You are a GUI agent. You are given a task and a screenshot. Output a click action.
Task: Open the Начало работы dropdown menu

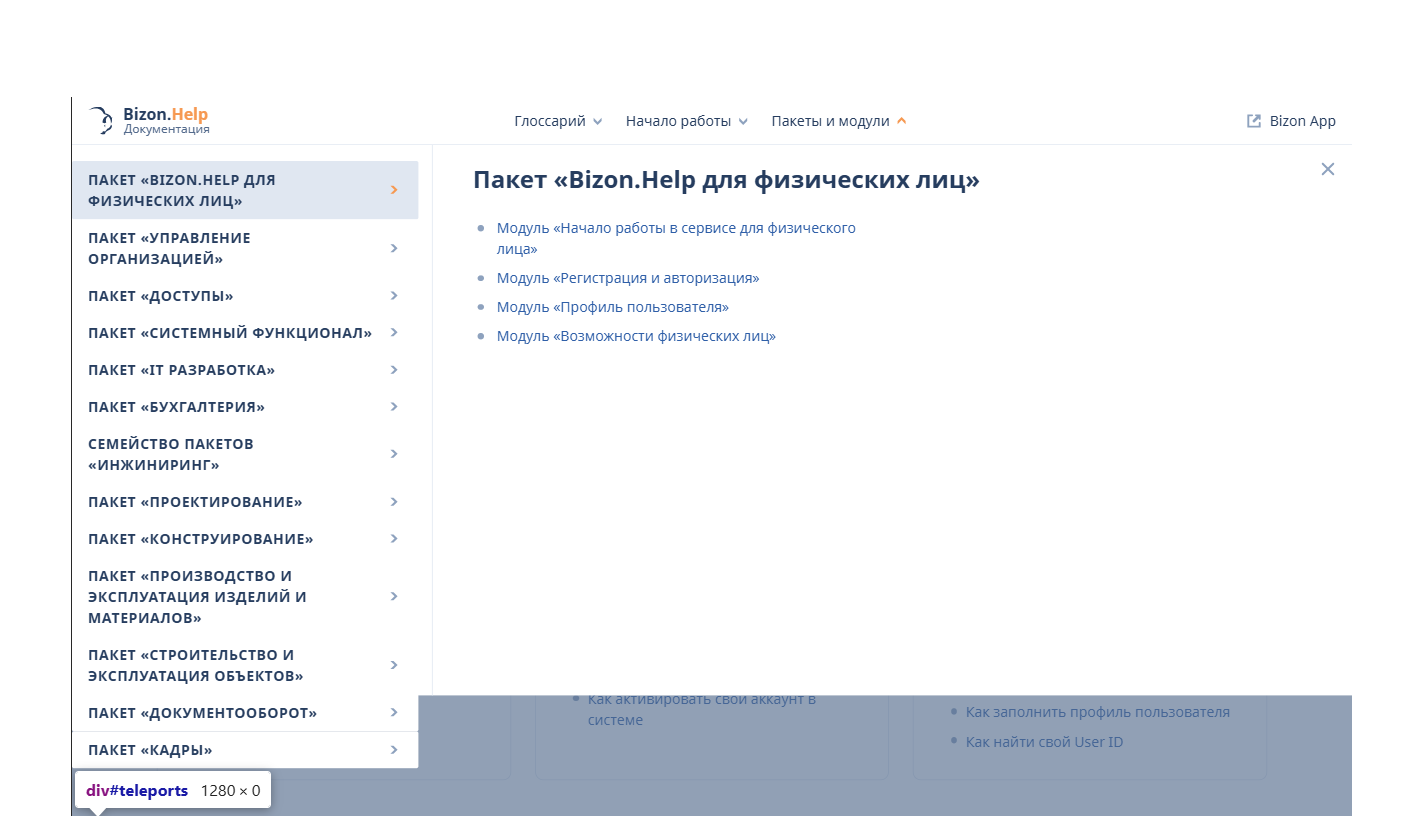[686, 121]
